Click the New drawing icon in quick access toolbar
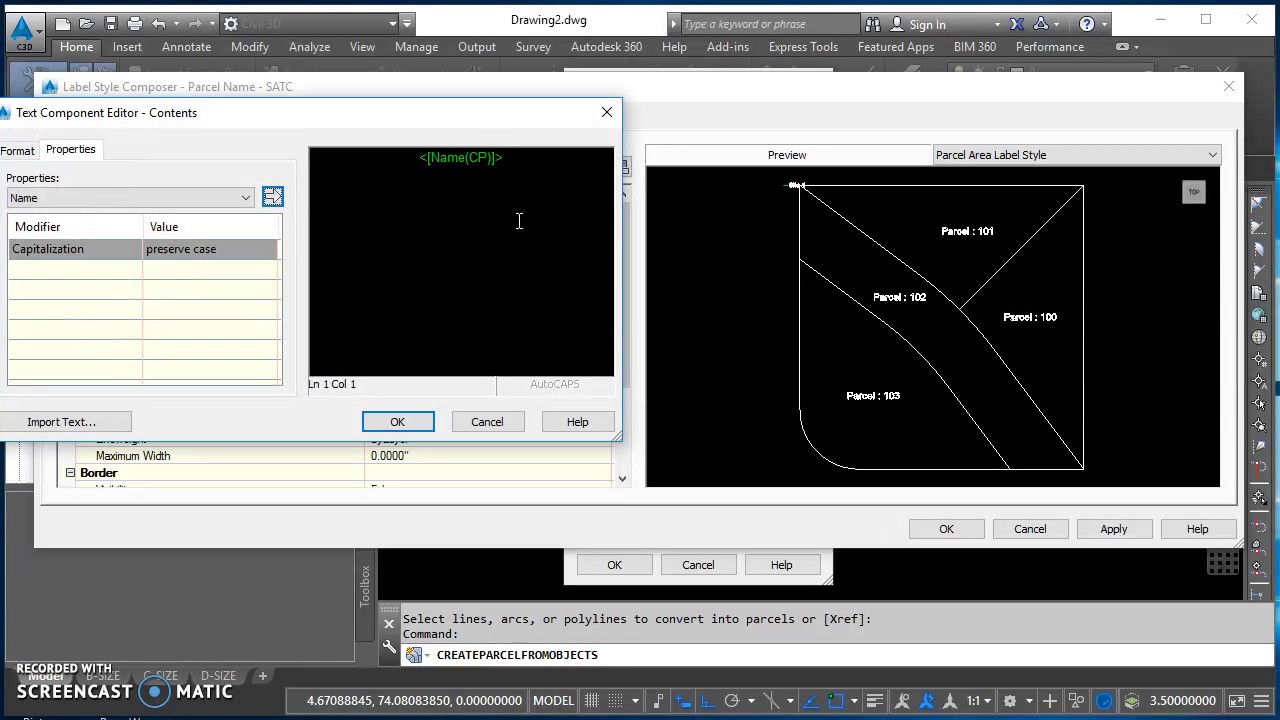Image resolution: width=1280 pixels, height=720 pixels. pyautogui.click(x=63, y=24)
